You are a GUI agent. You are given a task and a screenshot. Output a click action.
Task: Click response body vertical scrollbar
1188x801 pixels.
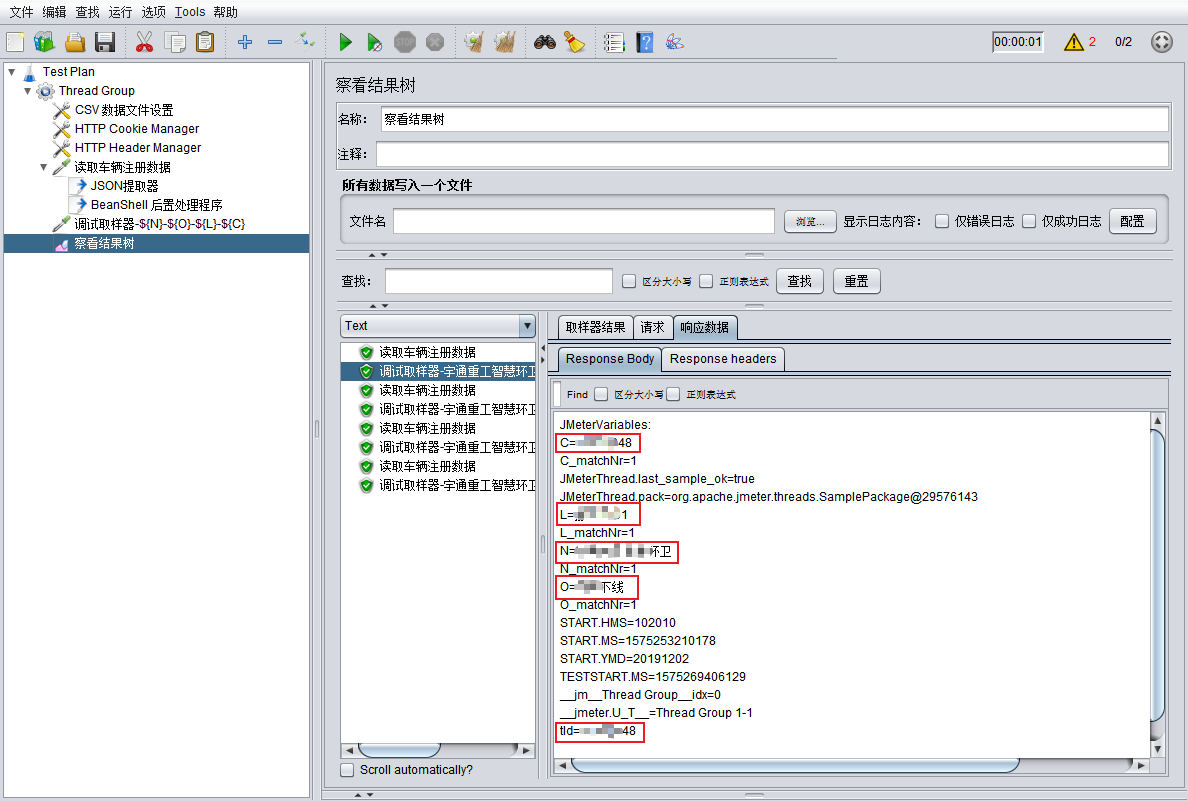coord(1157,585)
